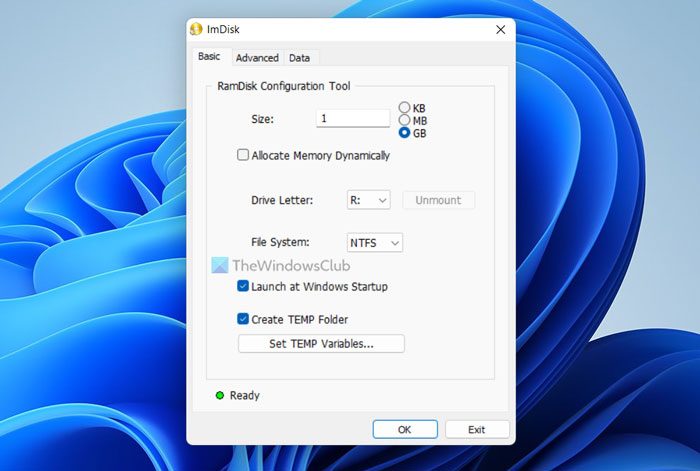Select the KB size unit
This screenshot has width=700, height=471.
pos(404,107)
